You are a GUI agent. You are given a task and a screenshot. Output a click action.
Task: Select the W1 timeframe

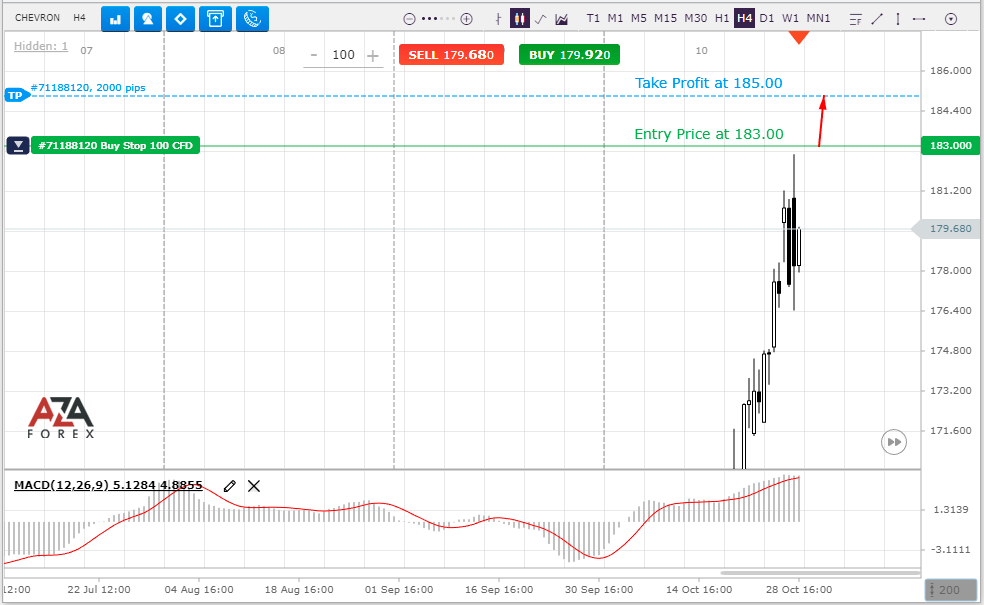coord(790,18)
